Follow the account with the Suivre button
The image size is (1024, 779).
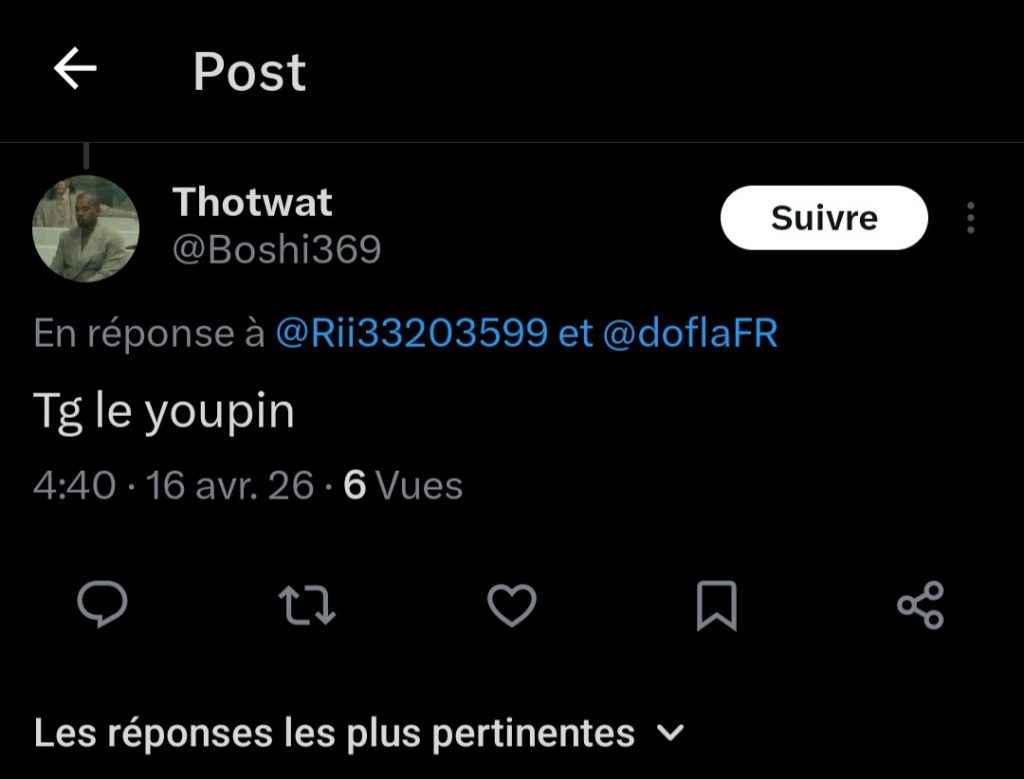click(824, 217)
